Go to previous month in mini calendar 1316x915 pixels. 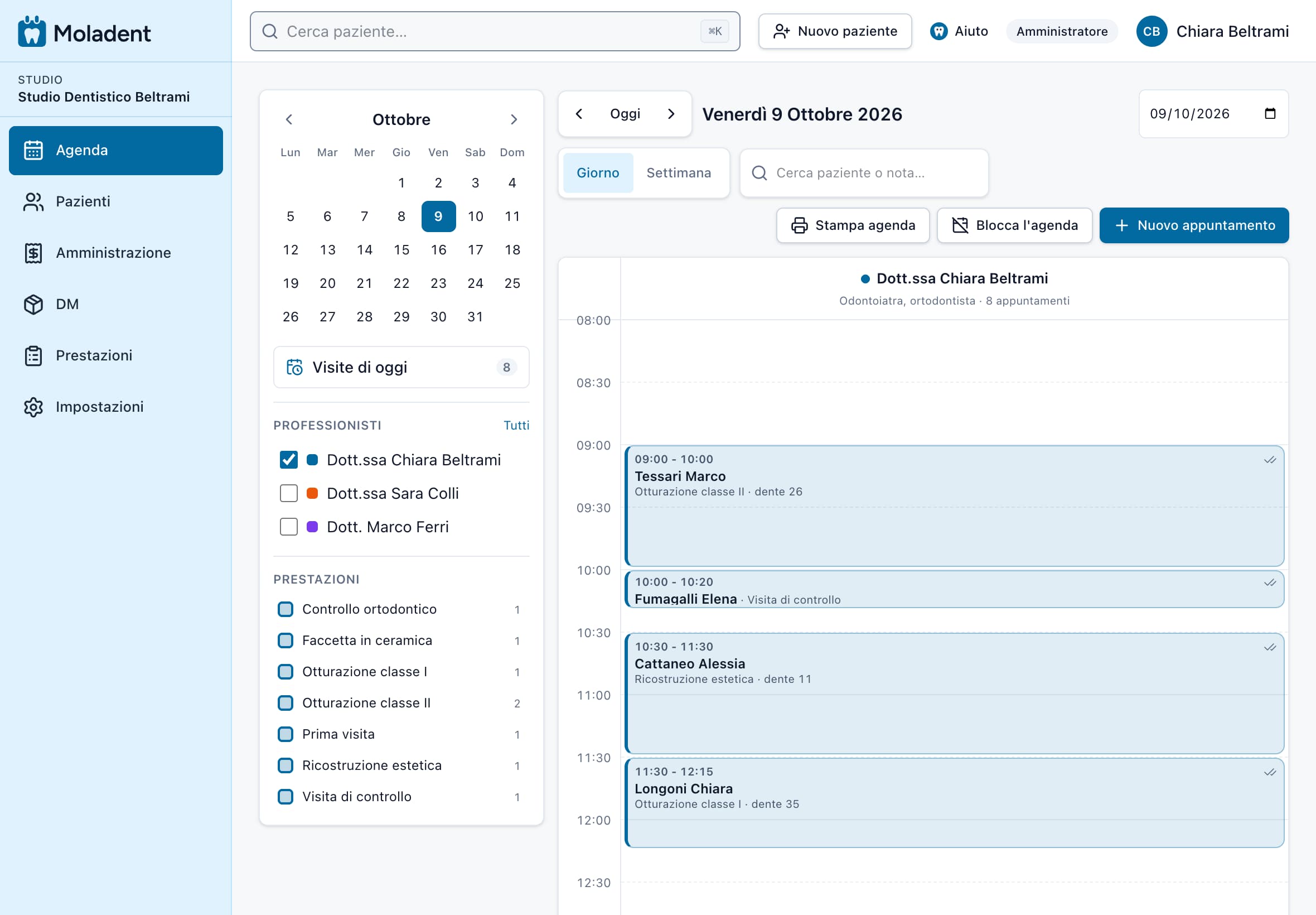(289, 119)
